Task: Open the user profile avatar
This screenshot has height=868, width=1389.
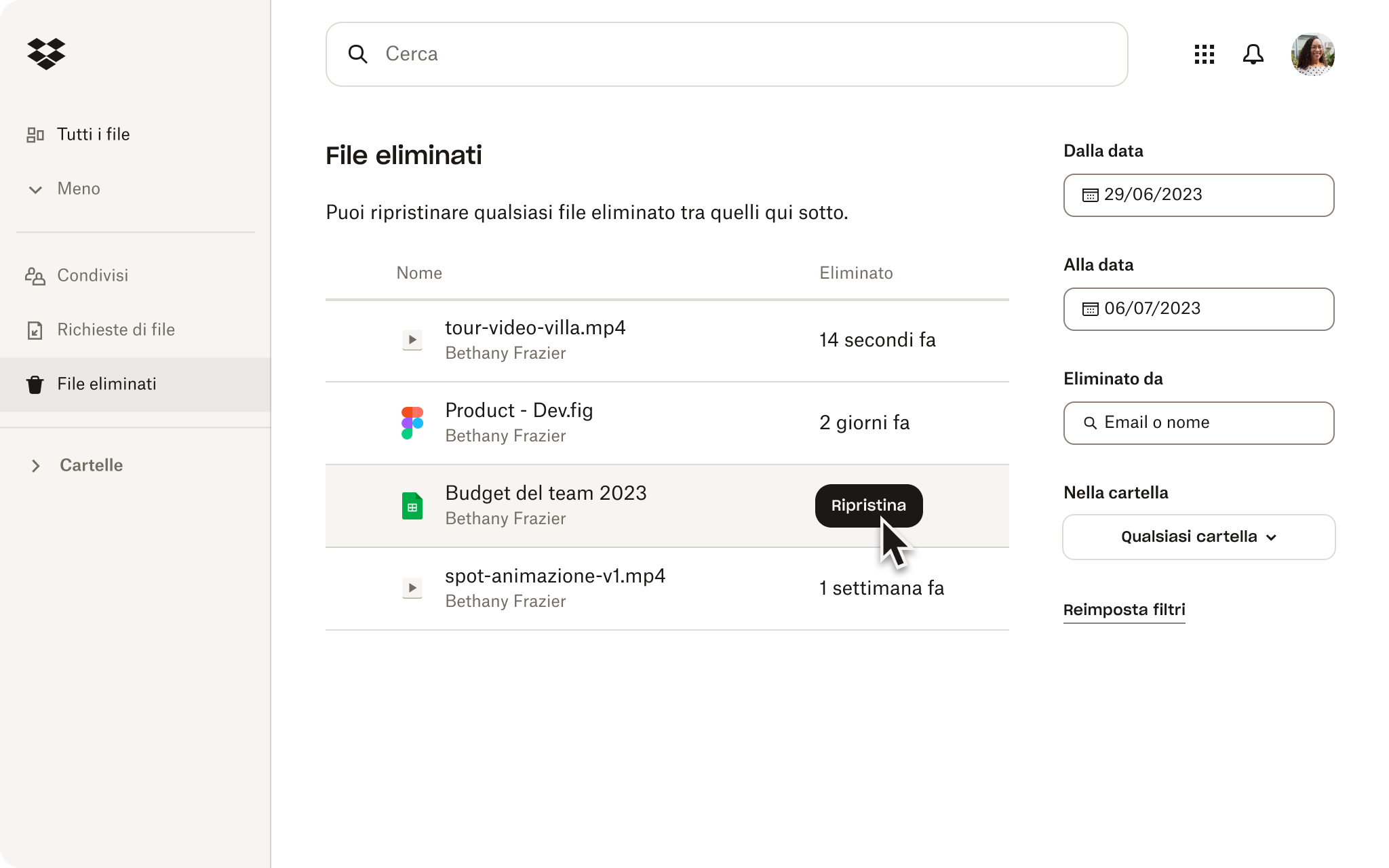Action: pyautogui.click(x=1313, y=54)
